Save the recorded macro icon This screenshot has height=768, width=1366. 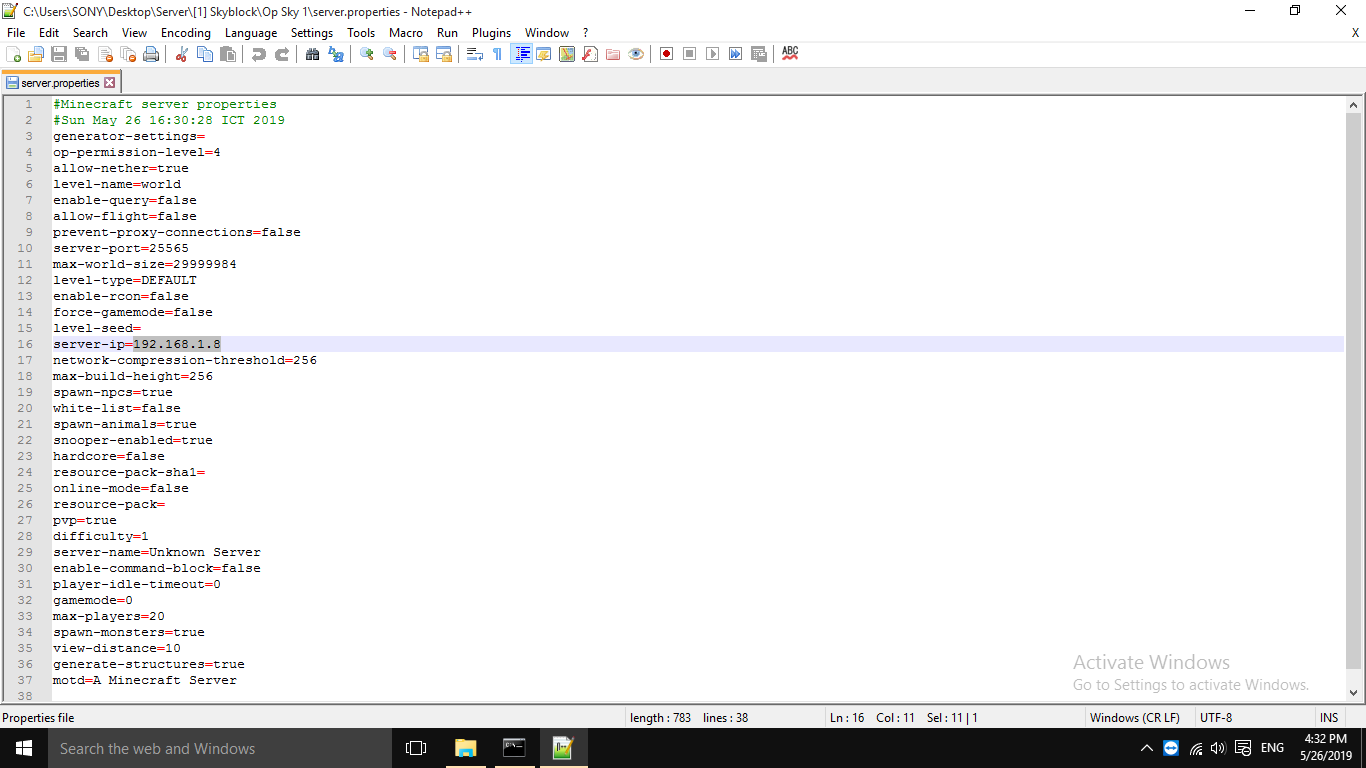[759, 54]
